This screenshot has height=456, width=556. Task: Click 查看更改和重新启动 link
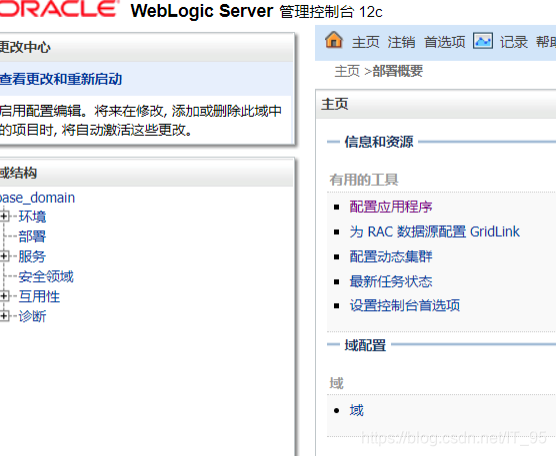pyautogui.click(x=61, y=79)
